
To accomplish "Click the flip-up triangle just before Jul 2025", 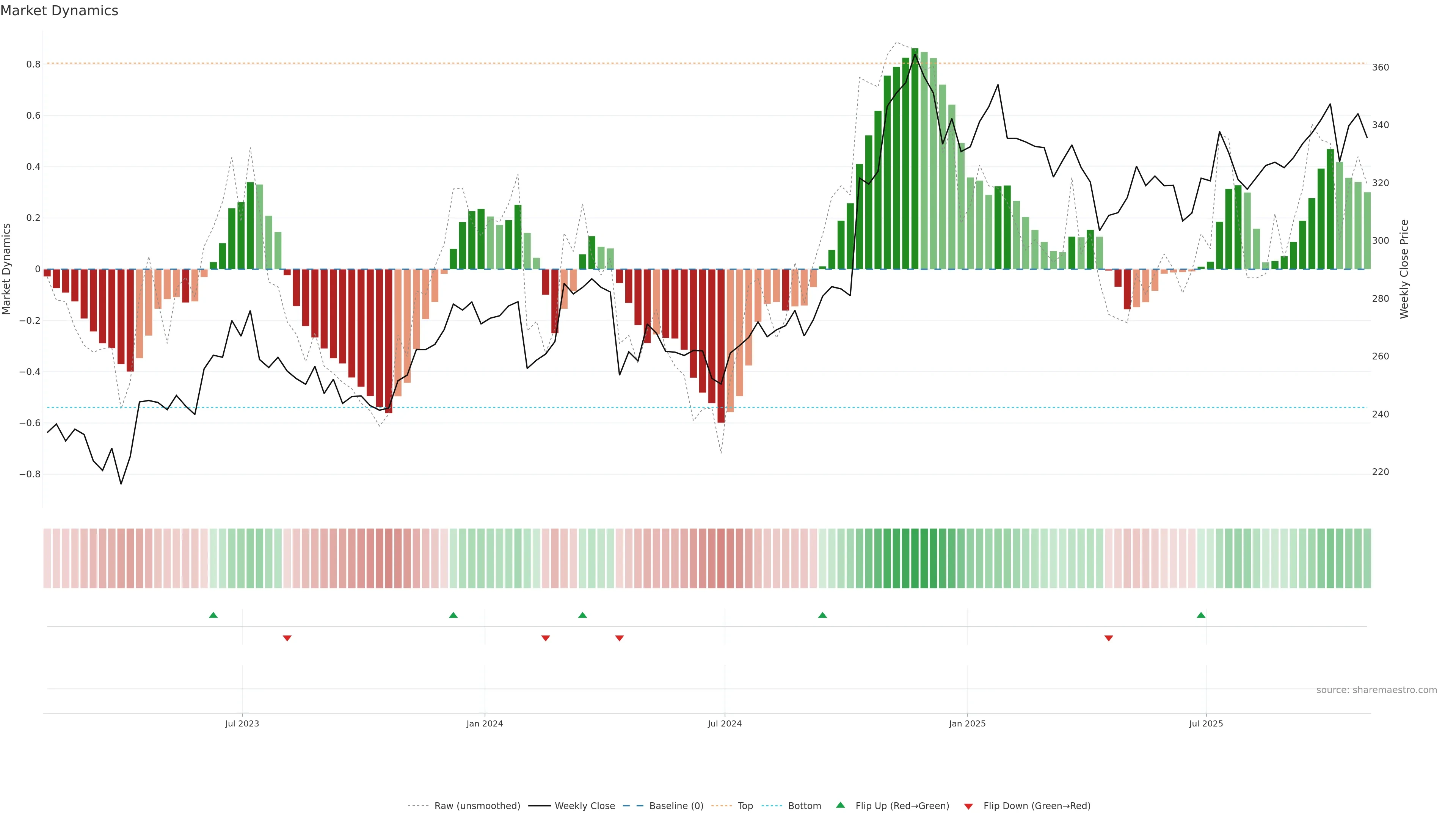I will 1201,615.
